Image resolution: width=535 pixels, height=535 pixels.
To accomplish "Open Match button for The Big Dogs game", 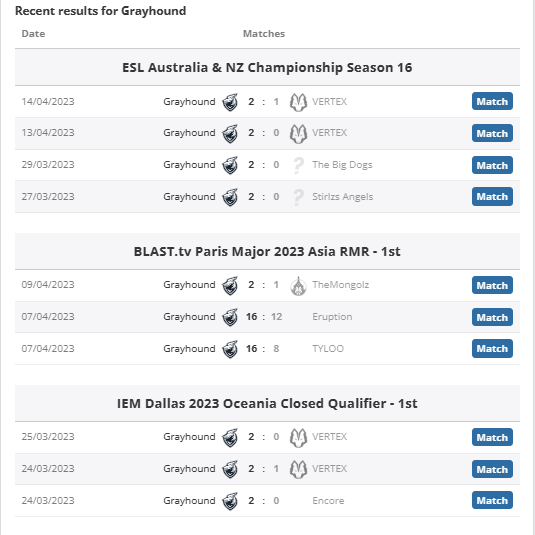I will click(x=492, y=165).
